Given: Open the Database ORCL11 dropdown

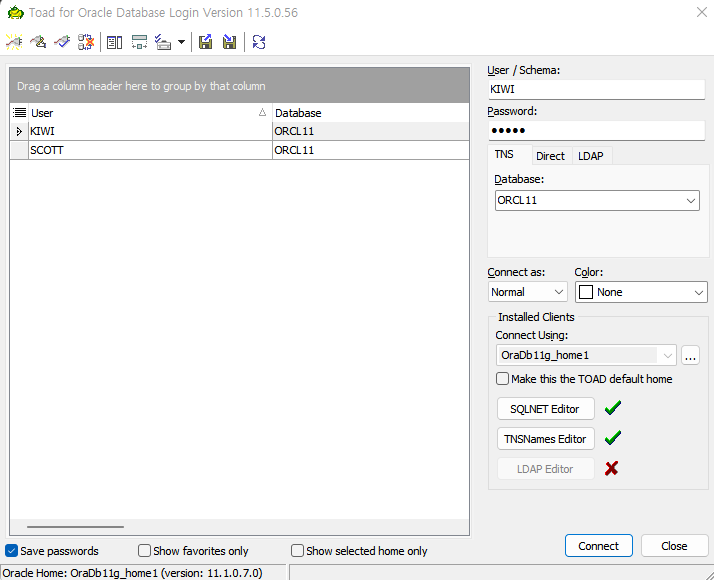Looking at the screenshot, I should (691, 200).
